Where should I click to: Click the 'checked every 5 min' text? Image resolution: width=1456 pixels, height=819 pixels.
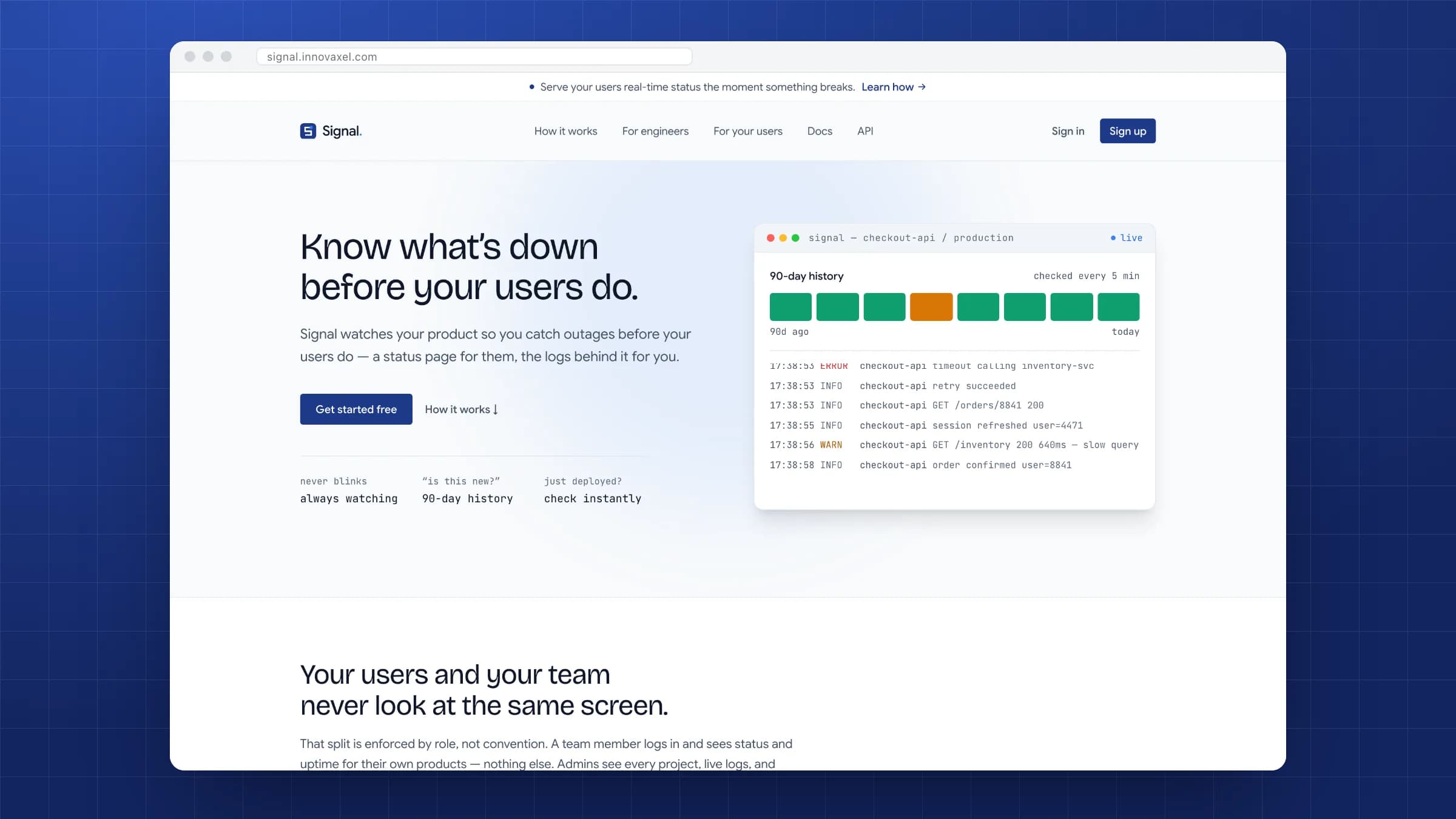point(1087,276)
